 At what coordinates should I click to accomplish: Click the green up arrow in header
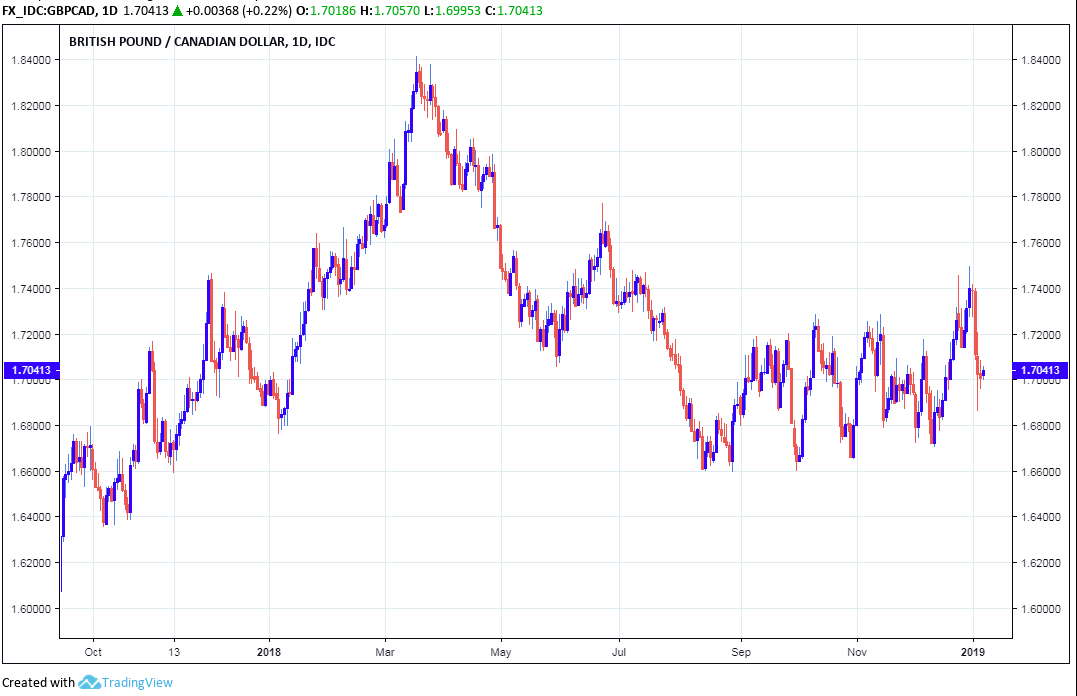pyautogui.click(x=177, y=10)
